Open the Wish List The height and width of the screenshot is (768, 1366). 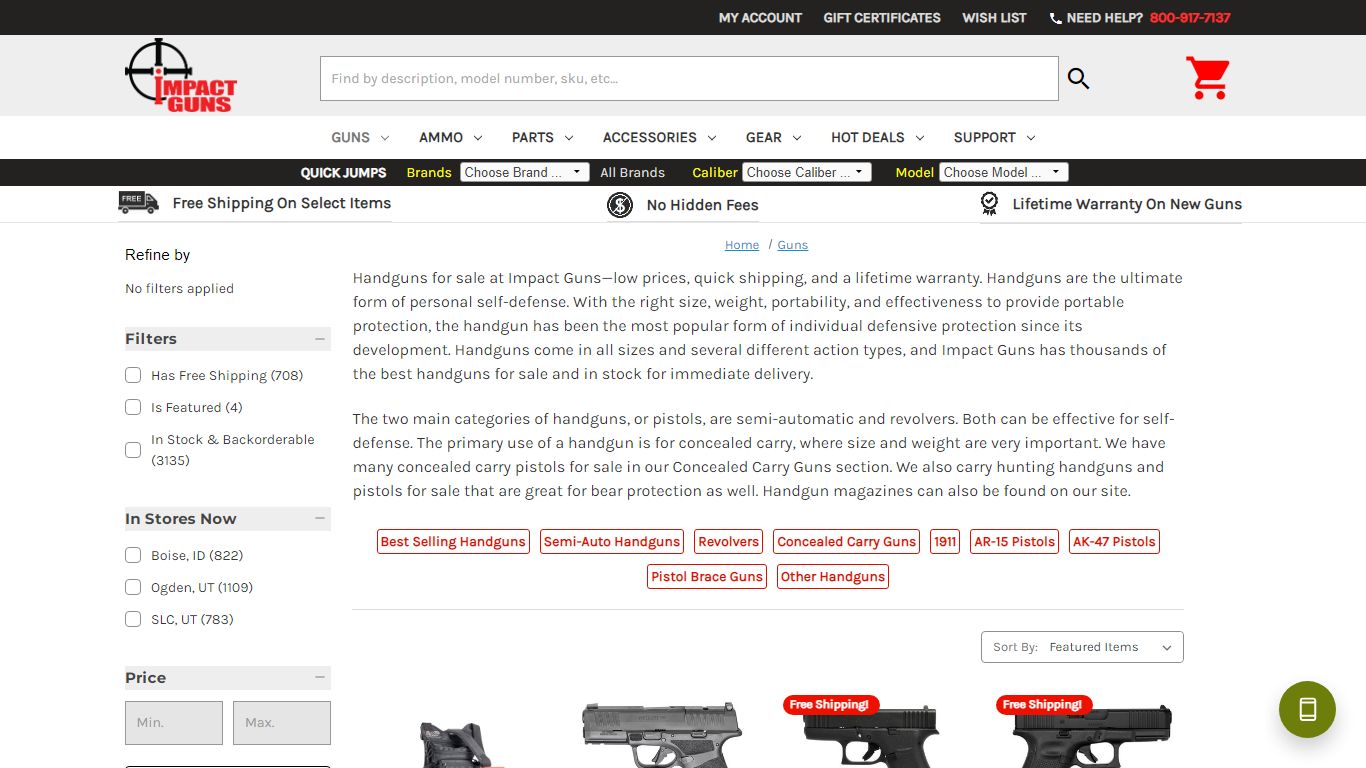pyautogui.click(x=994, y=18)
